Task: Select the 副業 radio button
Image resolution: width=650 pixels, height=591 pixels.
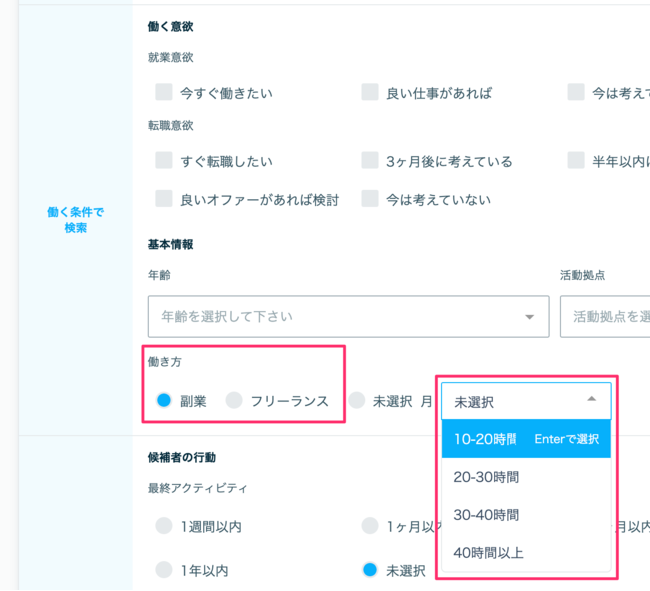Action: click(164, 401)
